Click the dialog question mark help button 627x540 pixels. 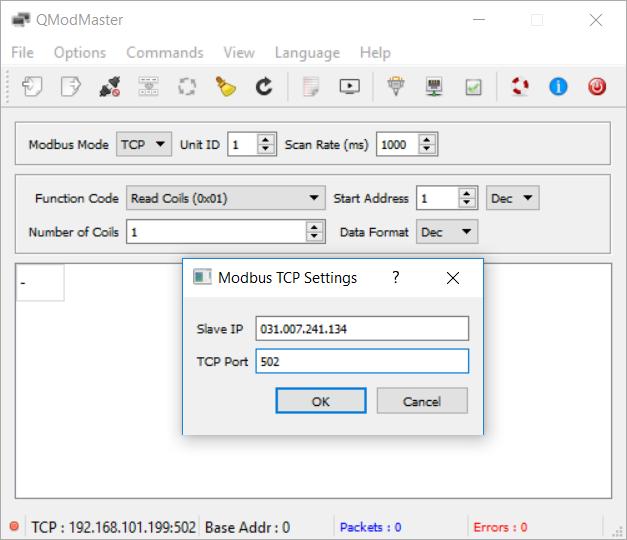click(395, 277)
